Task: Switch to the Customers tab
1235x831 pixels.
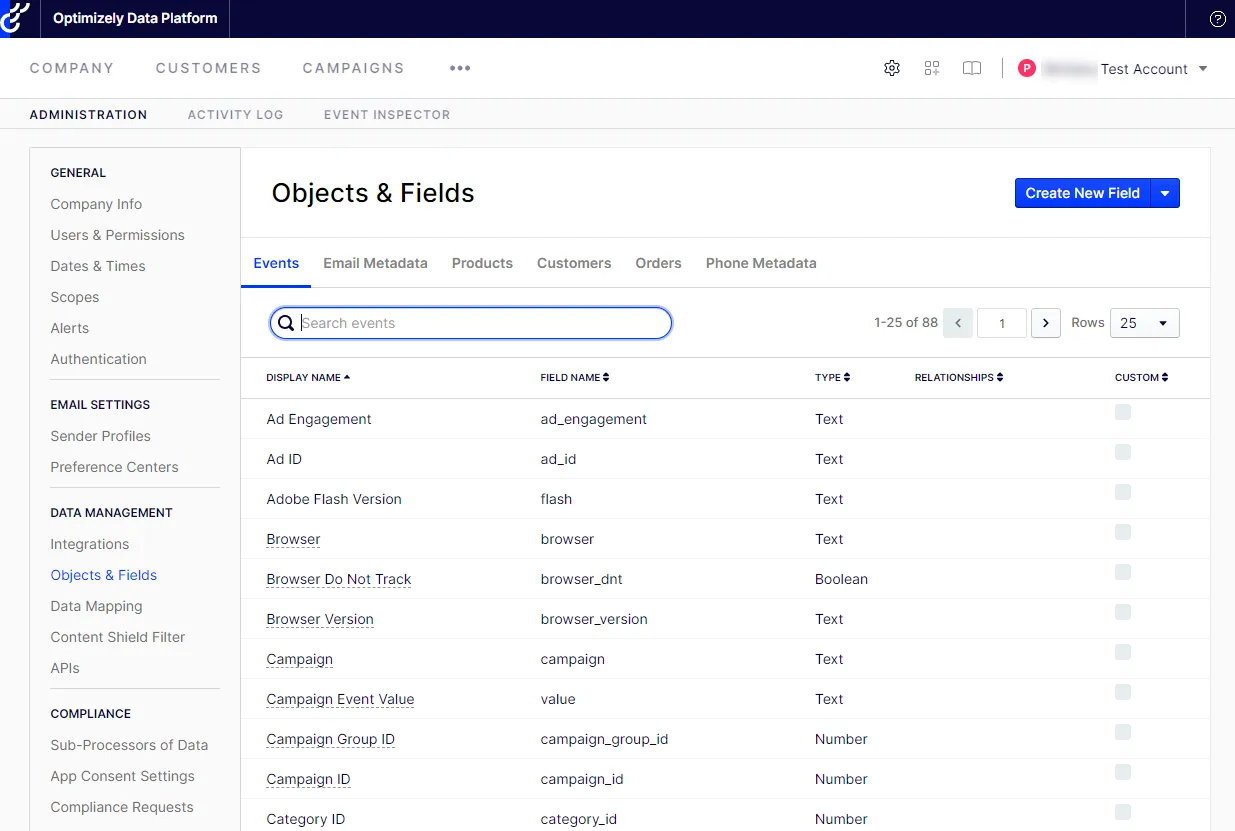Action: pyautogui.click(x=574, y=263)
